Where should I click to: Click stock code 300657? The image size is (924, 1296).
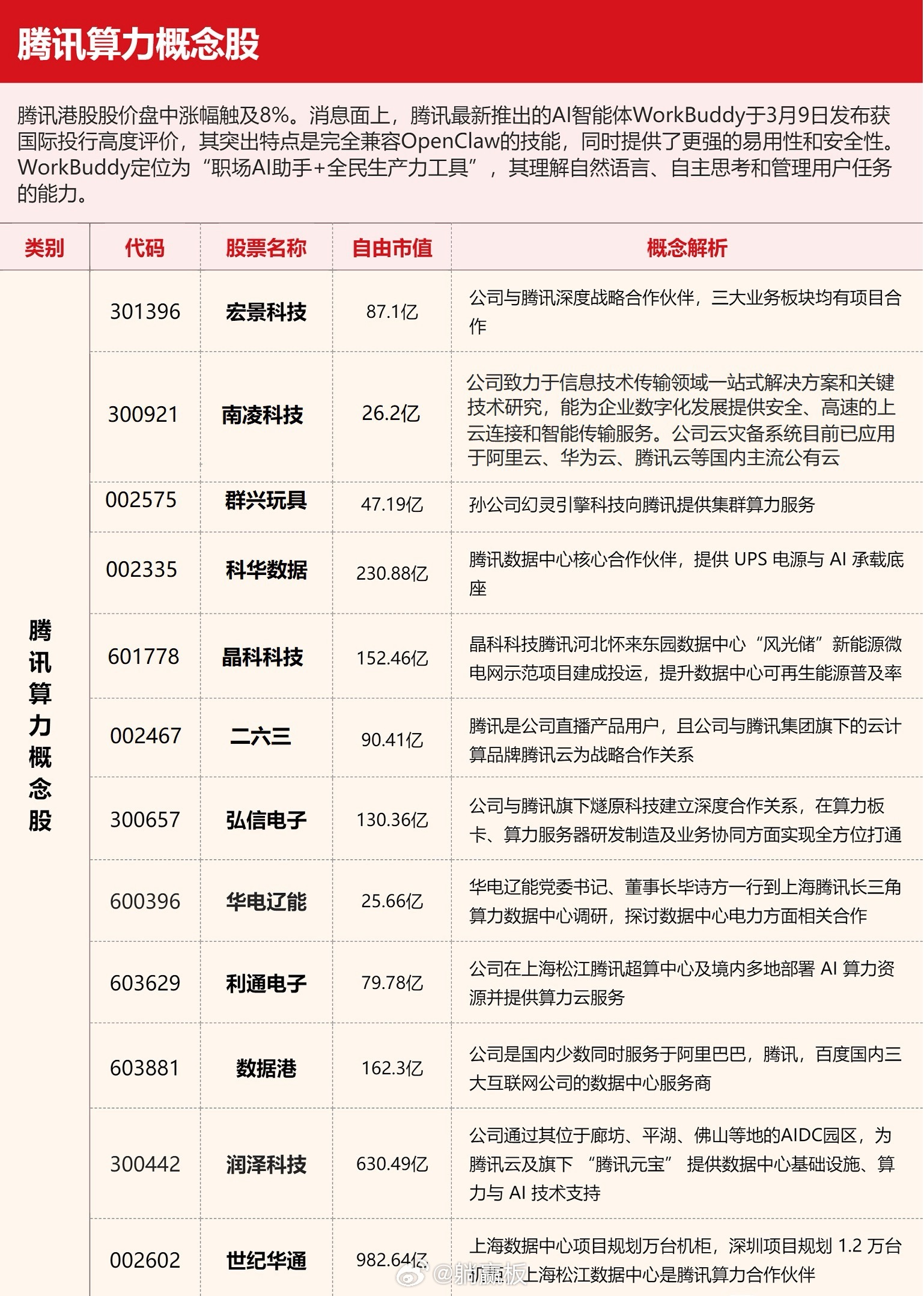[x=145, y=820]
